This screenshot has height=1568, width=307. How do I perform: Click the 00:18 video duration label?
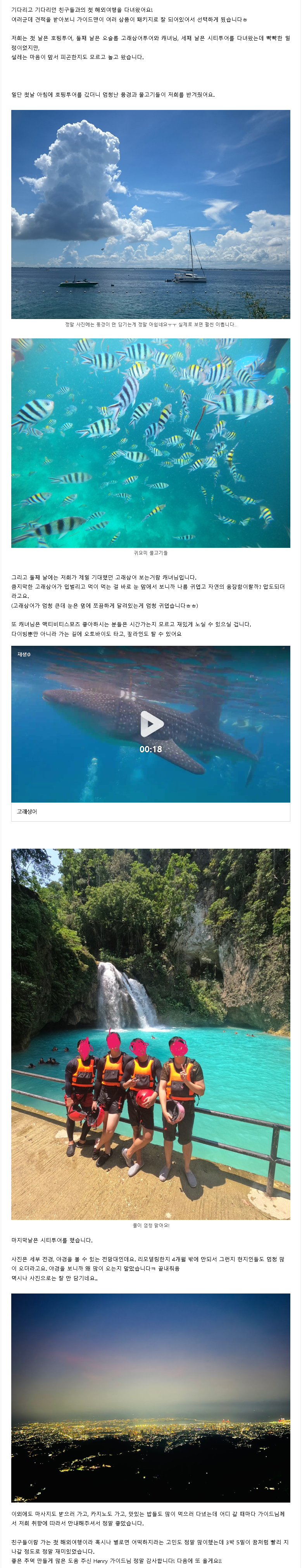[151, 749]
